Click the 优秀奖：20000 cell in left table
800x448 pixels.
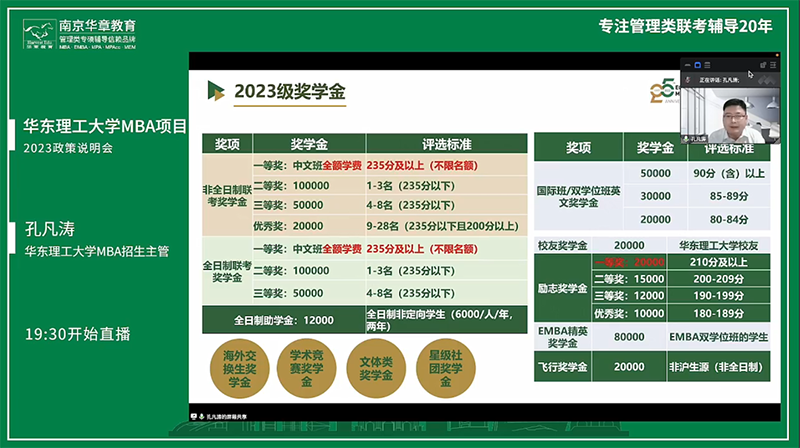pos(309,226)
